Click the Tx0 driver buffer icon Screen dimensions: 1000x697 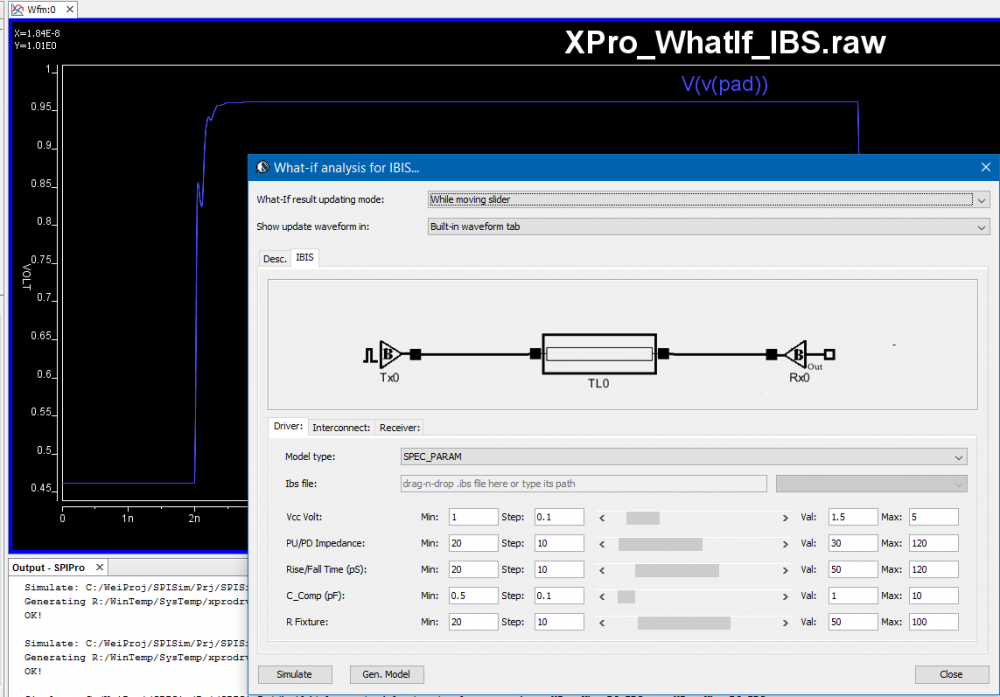click(x=391, y=353)
